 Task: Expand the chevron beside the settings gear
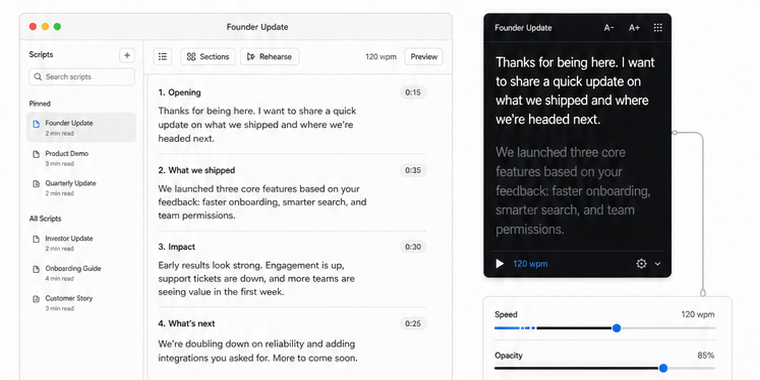(x=658, y=264)
